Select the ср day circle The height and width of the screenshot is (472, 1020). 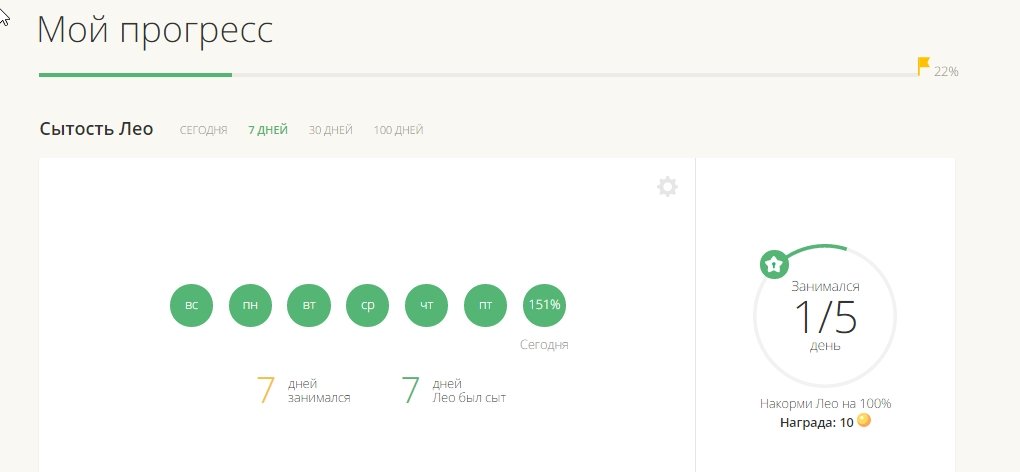tap(367, 306)
